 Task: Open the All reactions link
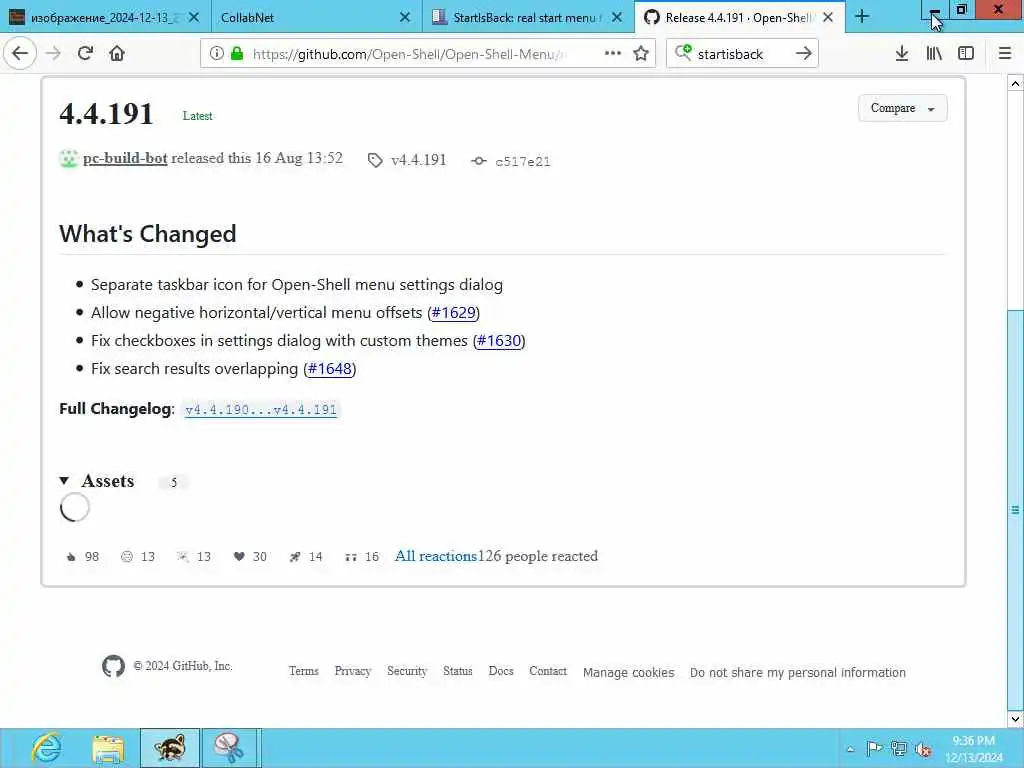(436, 556)
